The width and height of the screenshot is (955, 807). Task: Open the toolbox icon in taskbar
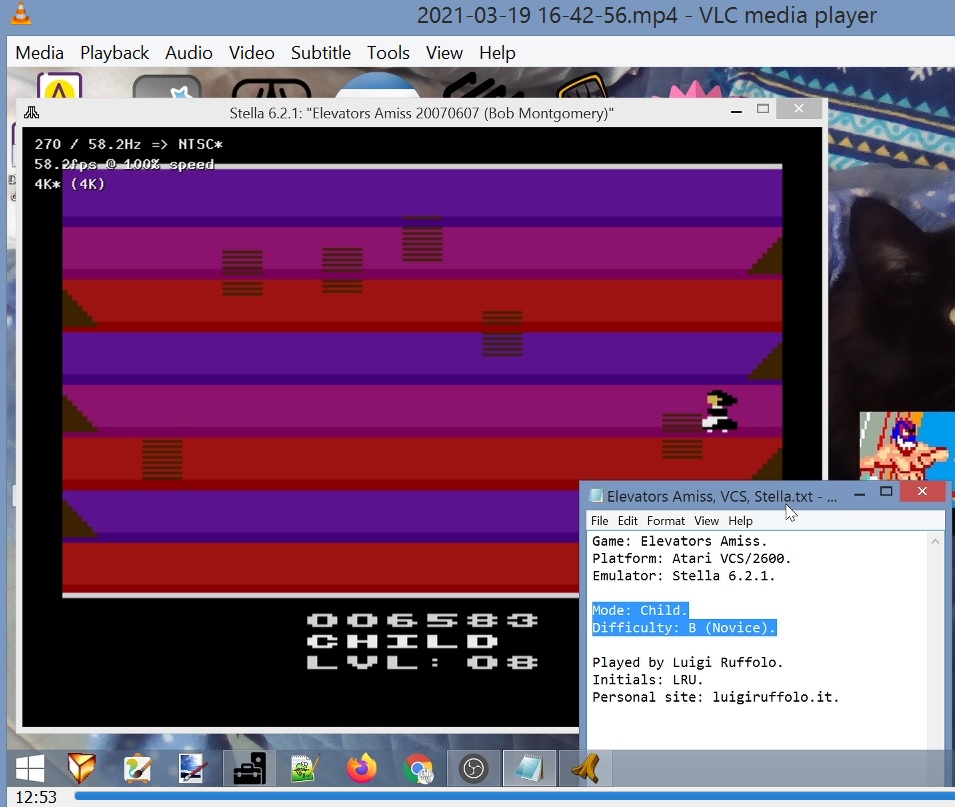coord(249,768)
